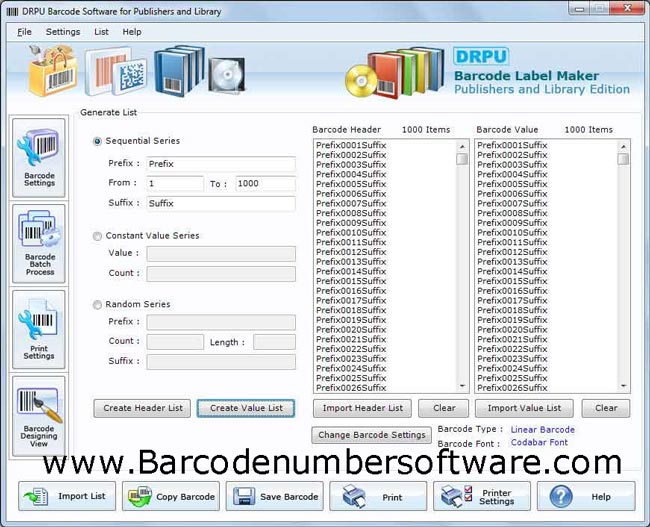Select Prefix0023Suffix in Barcode Value list

[512, 359]
